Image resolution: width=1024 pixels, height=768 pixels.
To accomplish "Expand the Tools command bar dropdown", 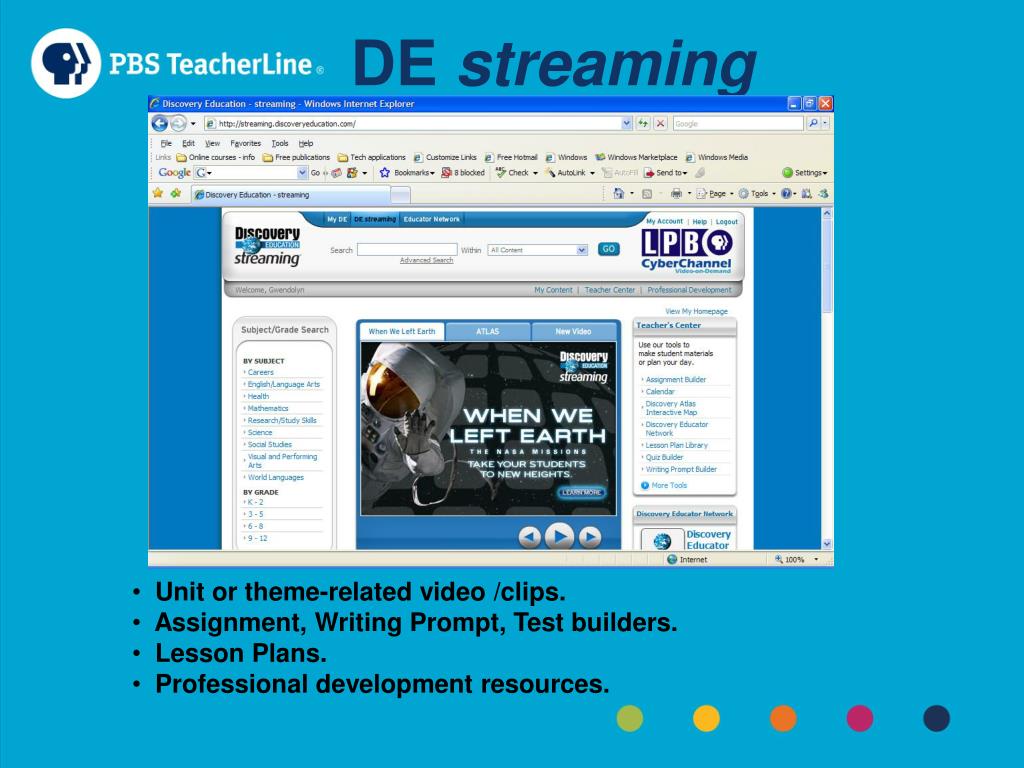I will tap(774, 193).
